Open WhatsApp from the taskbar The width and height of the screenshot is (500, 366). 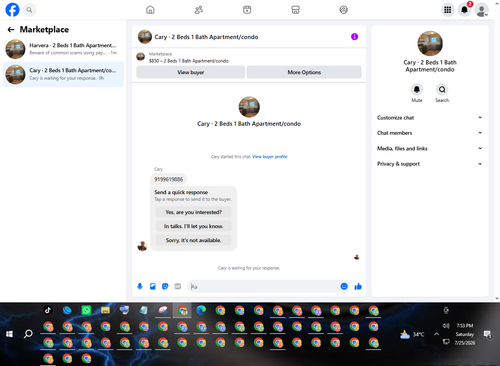[x=86, y=311]
